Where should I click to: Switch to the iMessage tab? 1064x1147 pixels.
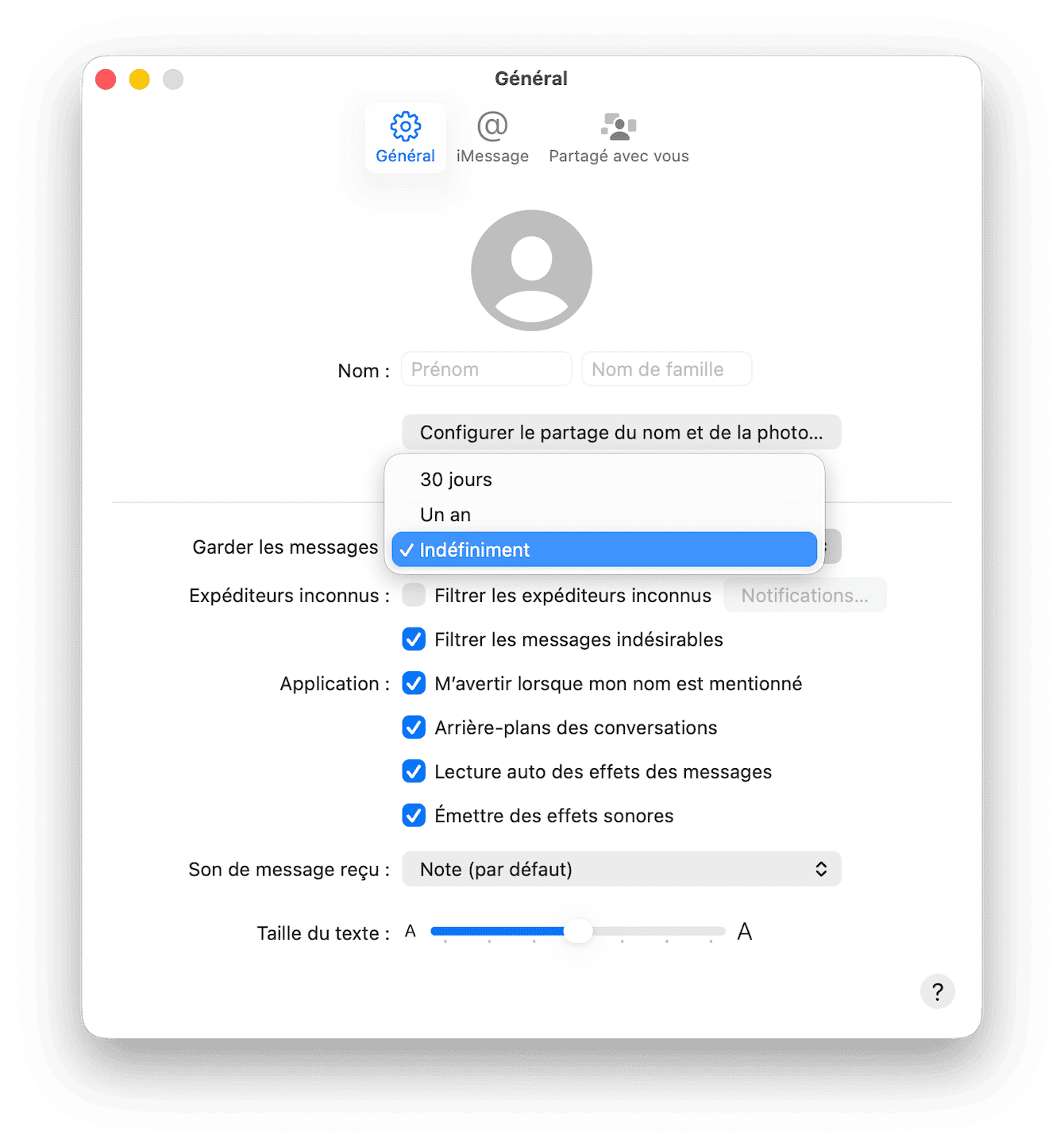pos(492,138)
